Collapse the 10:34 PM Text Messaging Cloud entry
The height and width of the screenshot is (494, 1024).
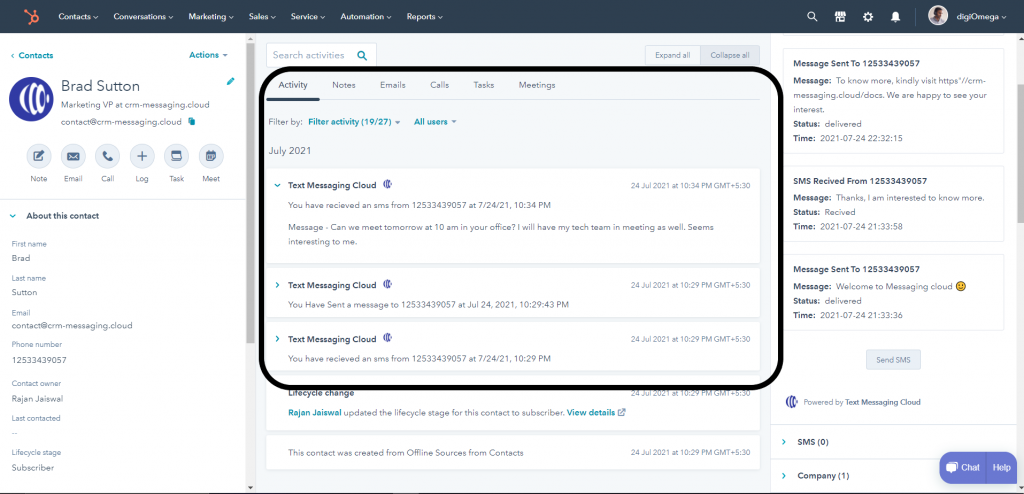pyautogui.click(x=277, y=186)
